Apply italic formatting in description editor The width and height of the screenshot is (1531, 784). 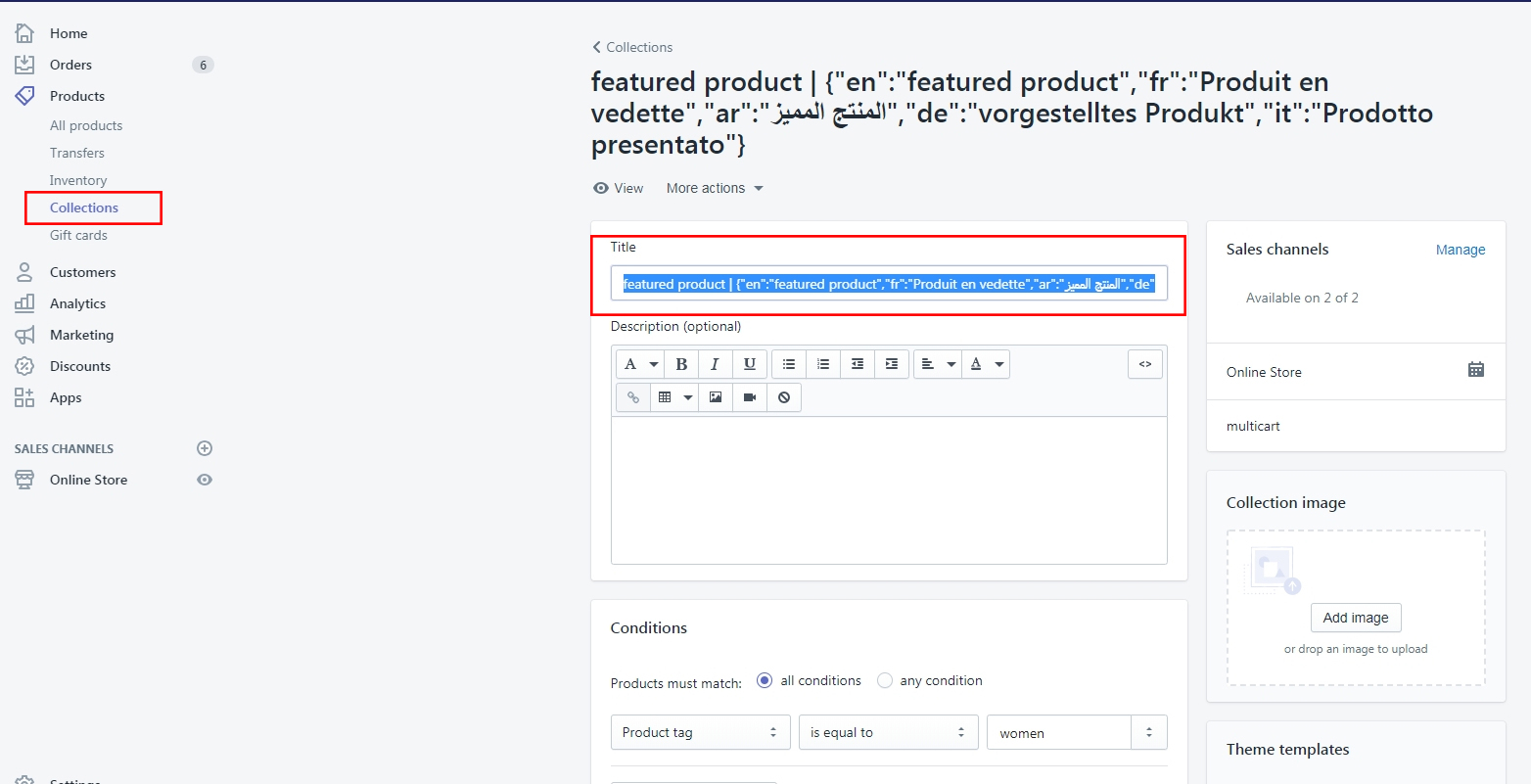coord(716,363)
